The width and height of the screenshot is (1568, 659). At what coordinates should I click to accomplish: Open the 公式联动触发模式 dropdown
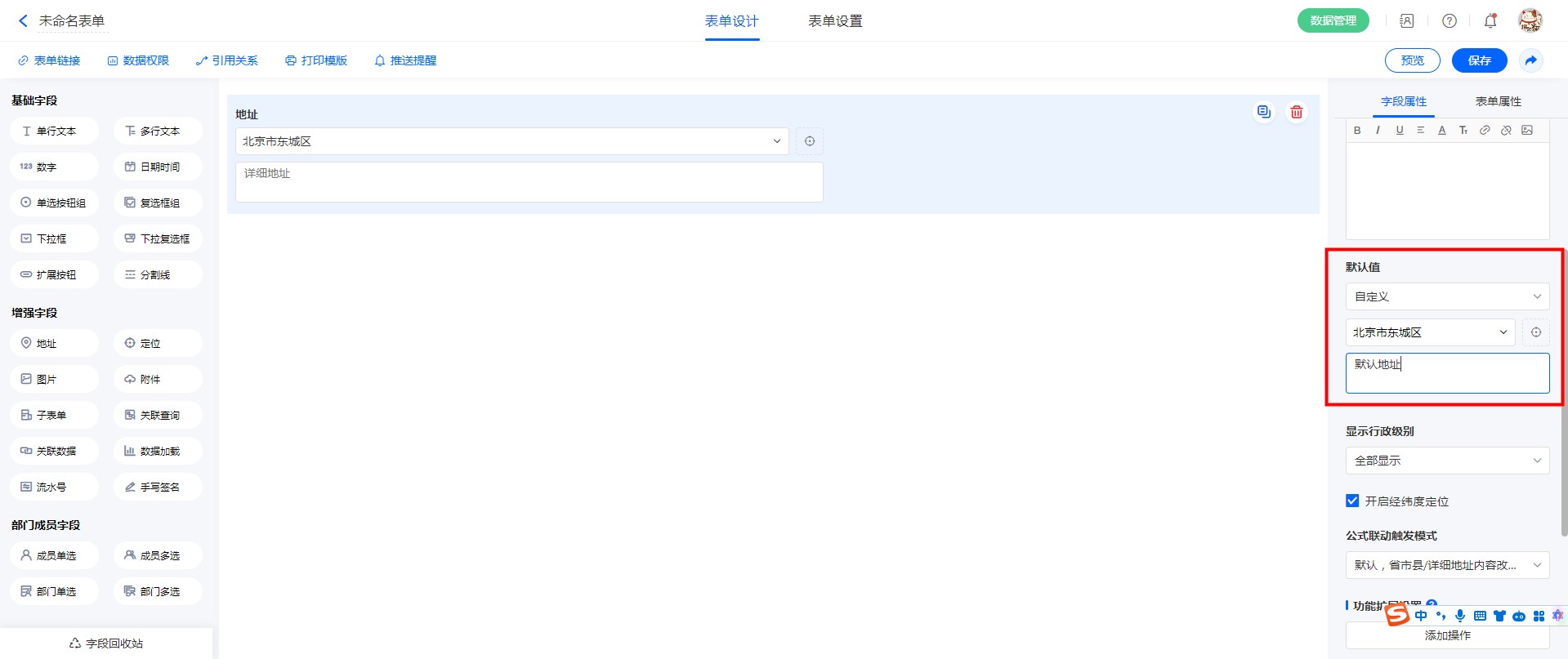click(x=1446, y=565)
